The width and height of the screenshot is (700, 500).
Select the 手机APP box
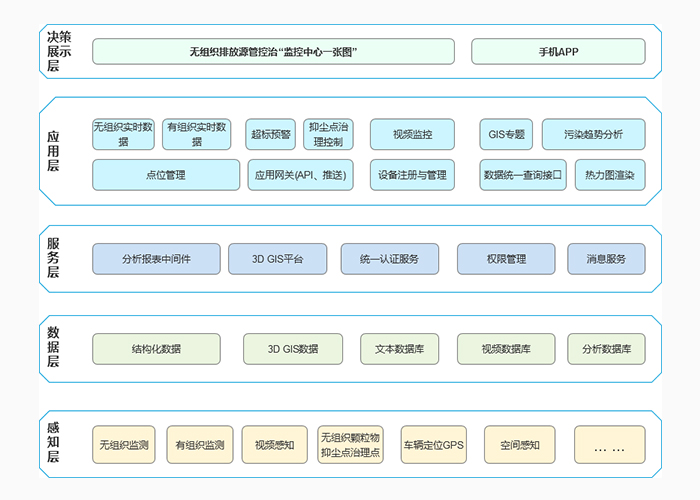coord(558,51)
